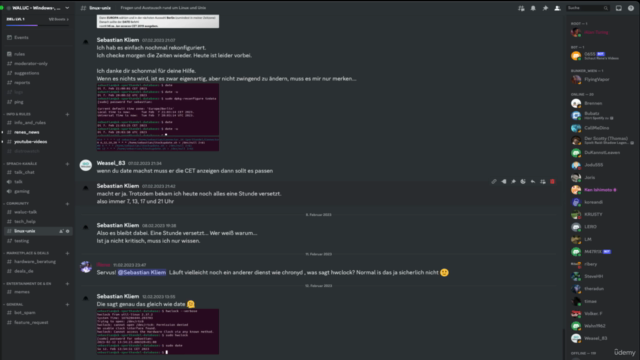This screenshot has width=640, height=360.
Task: Open the threads icon in the header
Action: pyautogui.click(x=521, y=8)
